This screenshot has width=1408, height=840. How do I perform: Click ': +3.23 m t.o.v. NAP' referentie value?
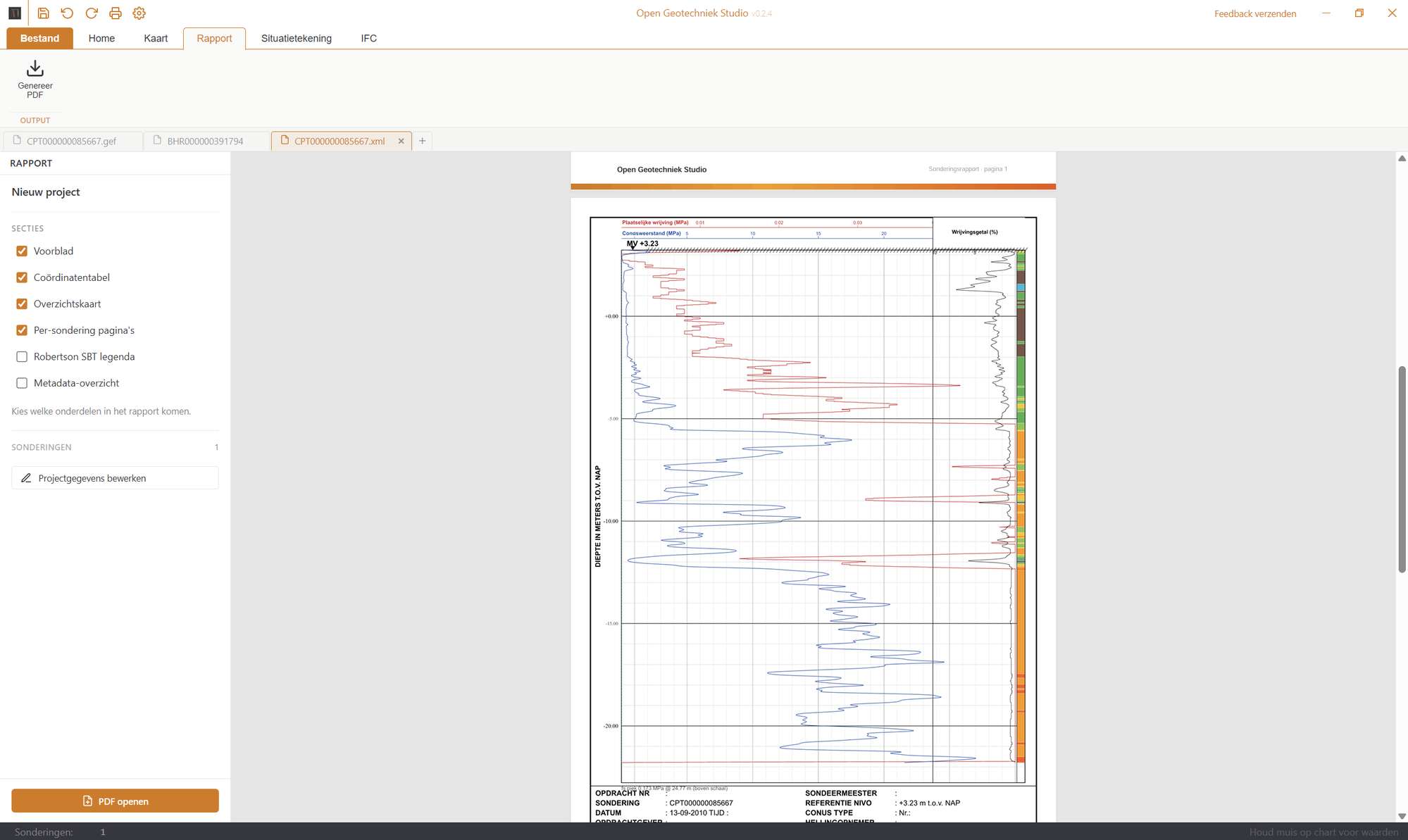coord(928,803)
